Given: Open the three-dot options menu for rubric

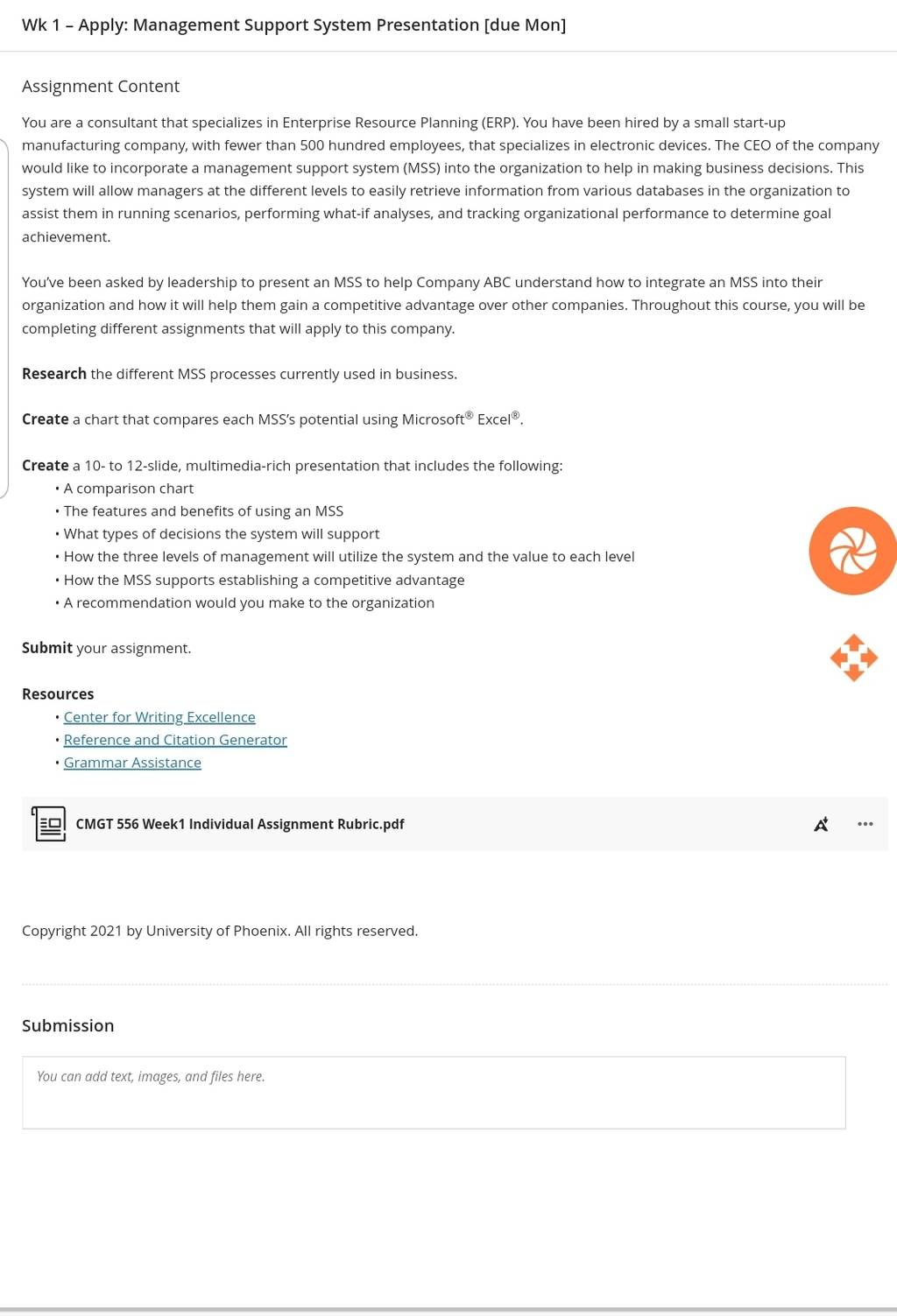Looking at the screenshot, I should pos(865,824).
